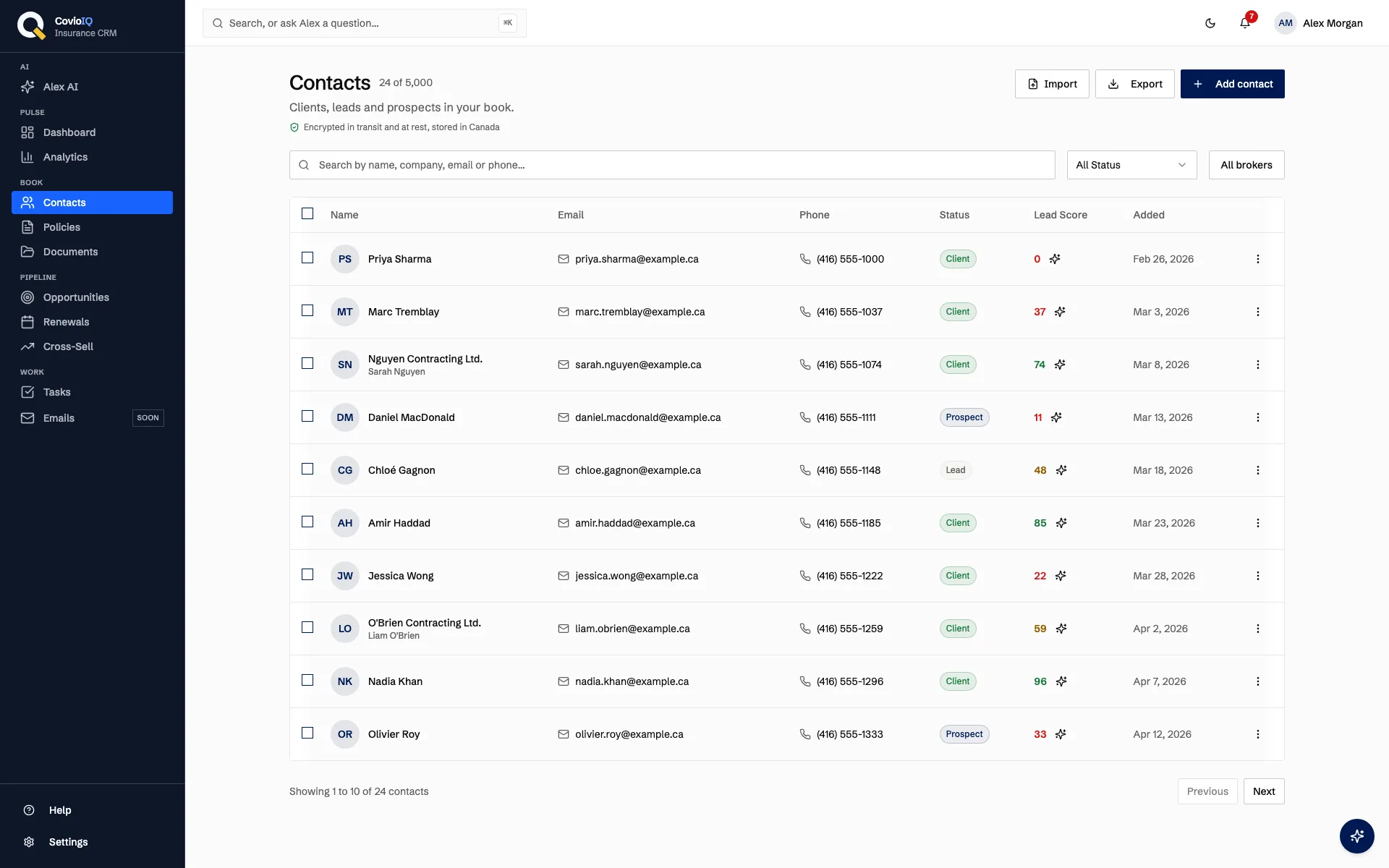Screen dimensions: 1389x868
Task: Click AI sparkle next to Priya Sharma's score
Action: (x=1055, y=259)
